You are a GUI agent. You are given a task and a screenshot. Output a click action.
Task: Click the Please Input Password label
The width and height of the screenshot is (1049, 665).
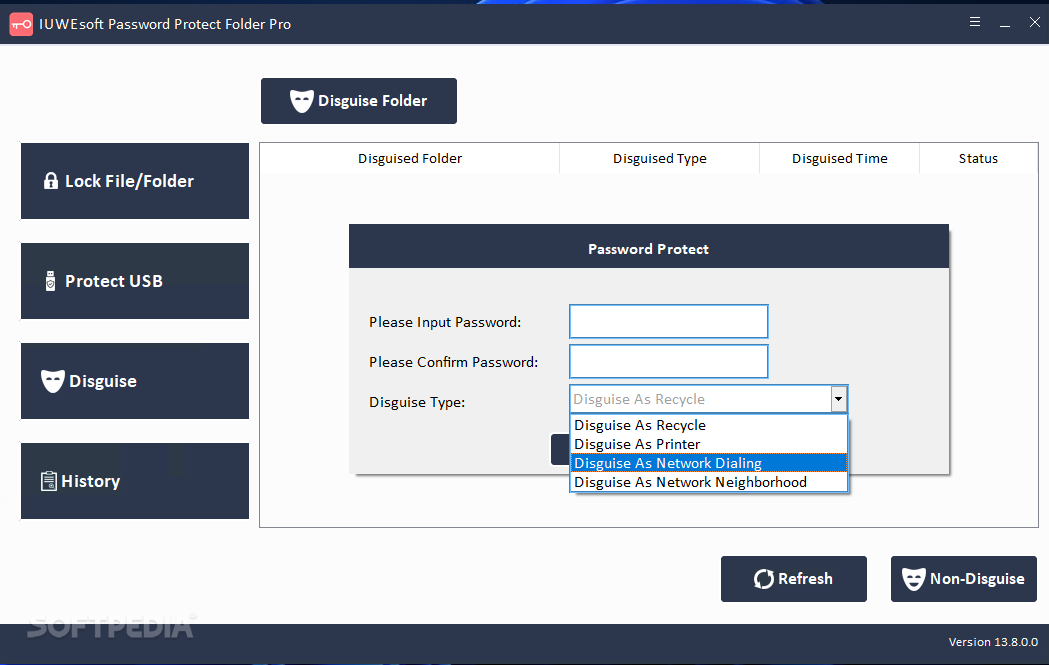tap(445, 322)
